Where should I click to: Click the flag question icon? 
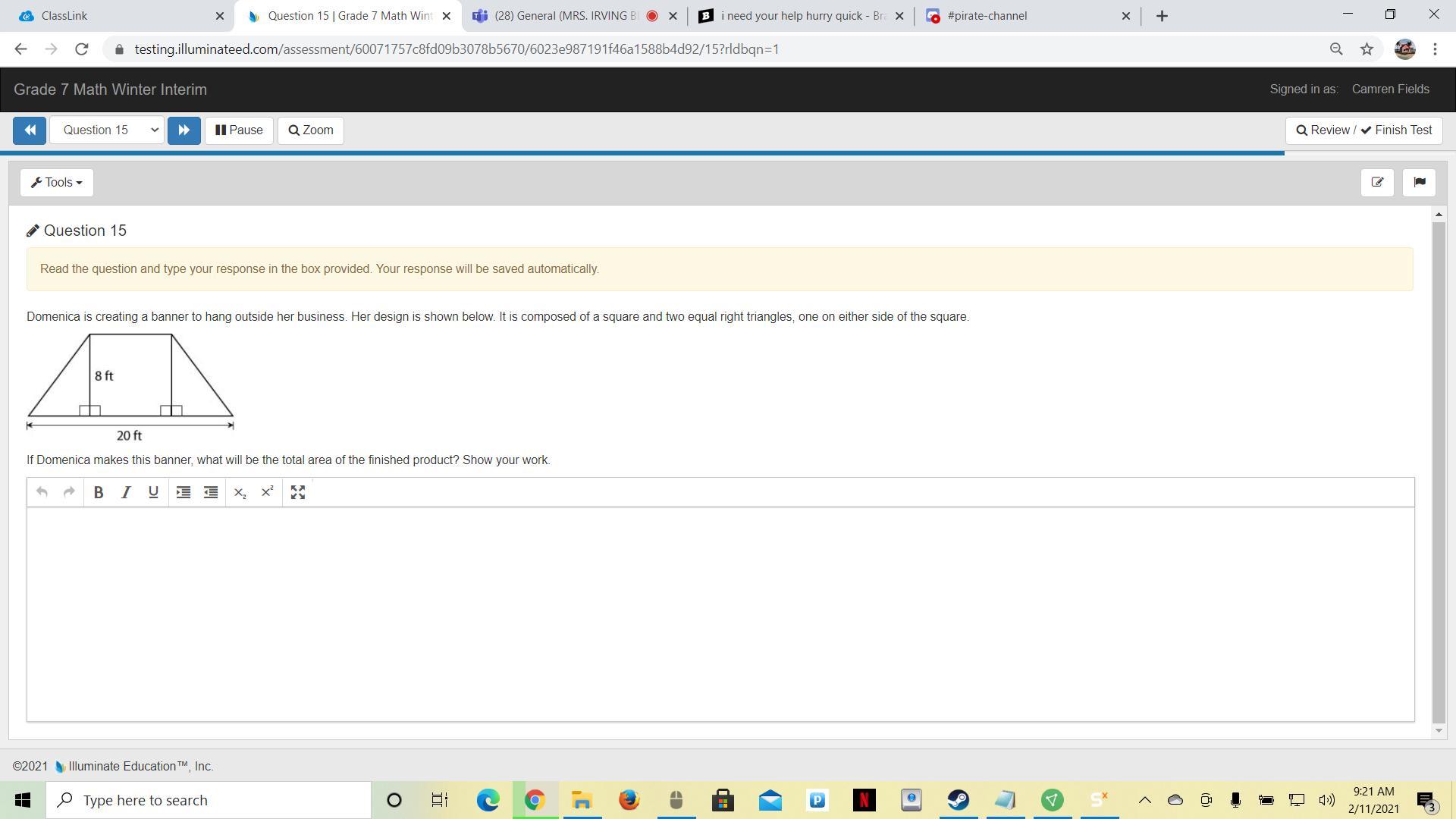pos(1419,183)
